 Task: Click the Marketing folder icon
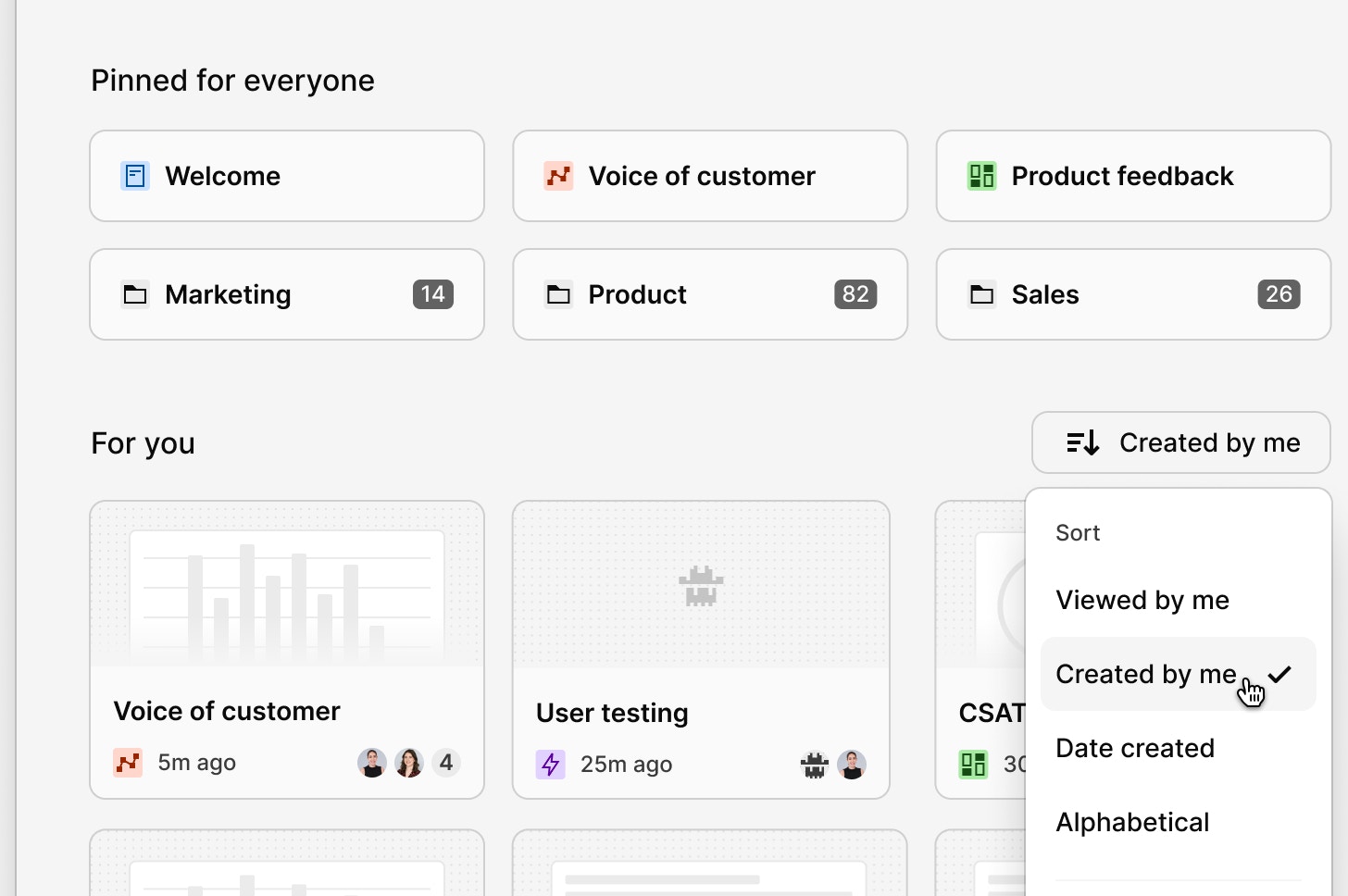135,294
